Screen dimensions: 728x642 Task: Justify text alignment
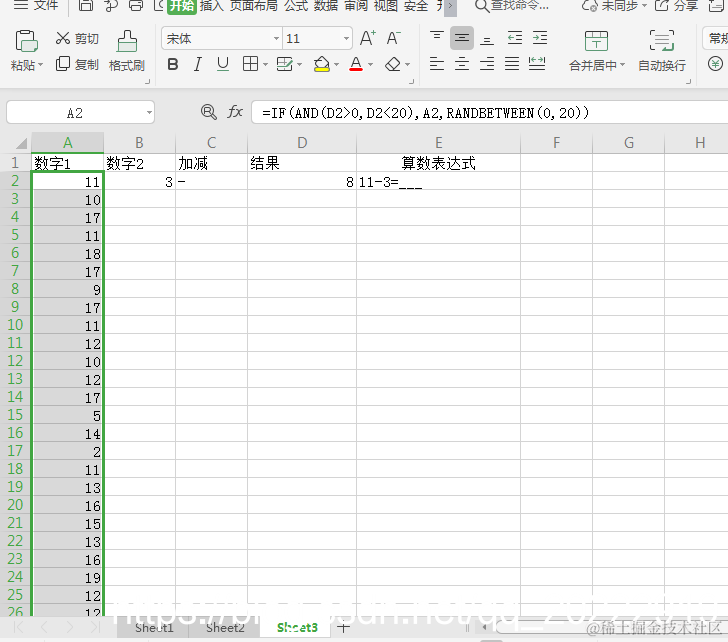coord(512,64)
